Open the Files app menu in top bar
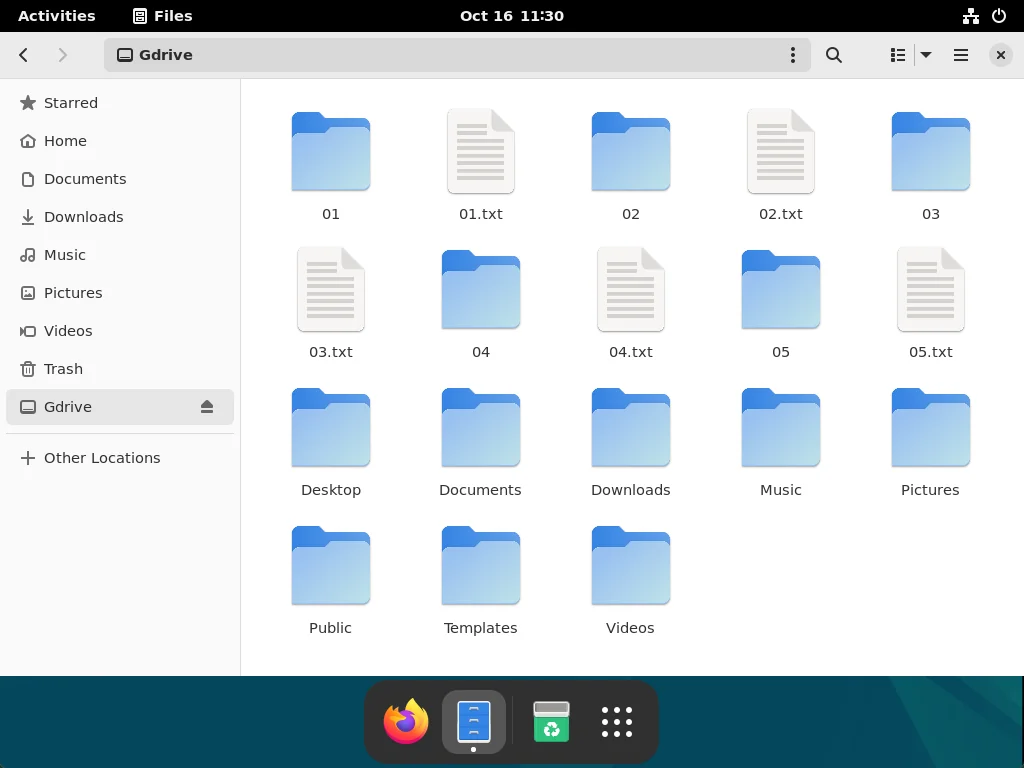 163,16
